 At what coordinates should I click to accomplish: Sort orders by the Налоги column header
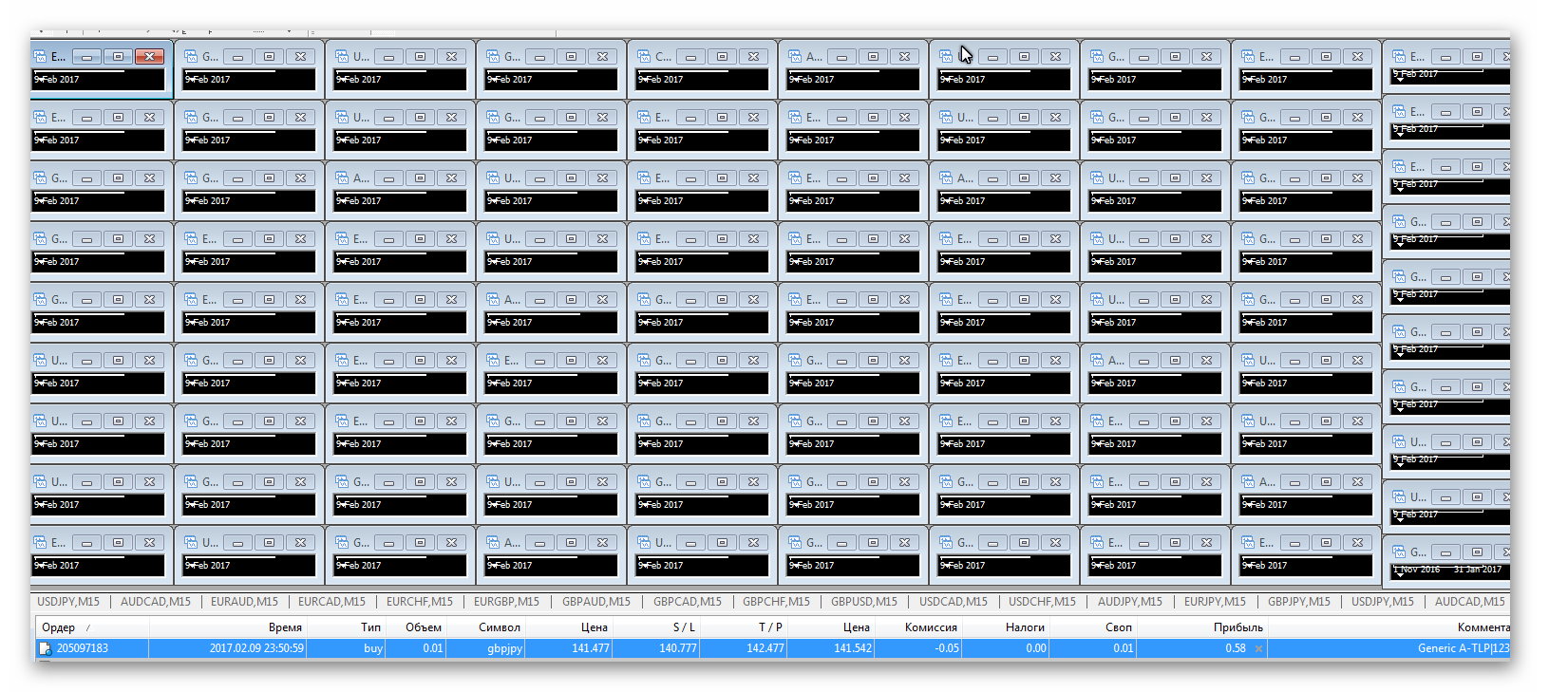coord(1005,627)
